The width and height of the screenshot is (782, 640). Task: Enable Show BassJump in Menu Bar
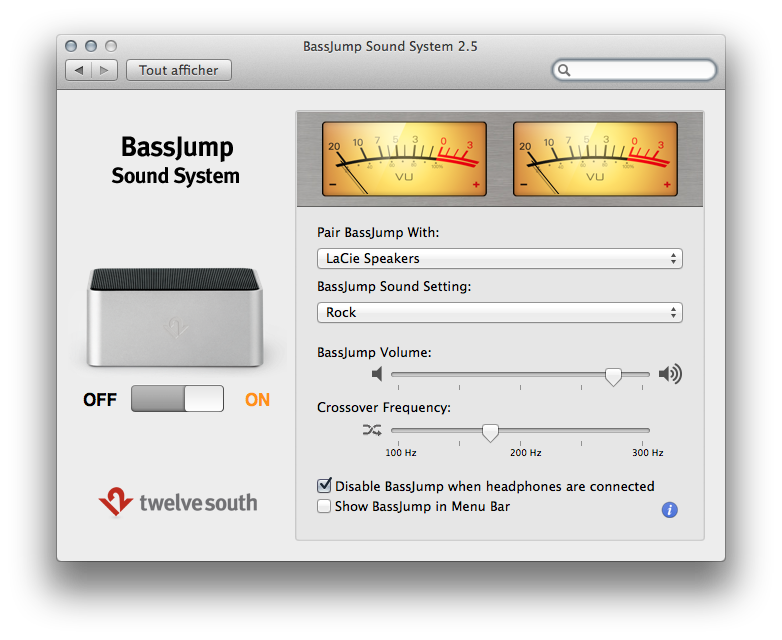(x=324, y=506)
